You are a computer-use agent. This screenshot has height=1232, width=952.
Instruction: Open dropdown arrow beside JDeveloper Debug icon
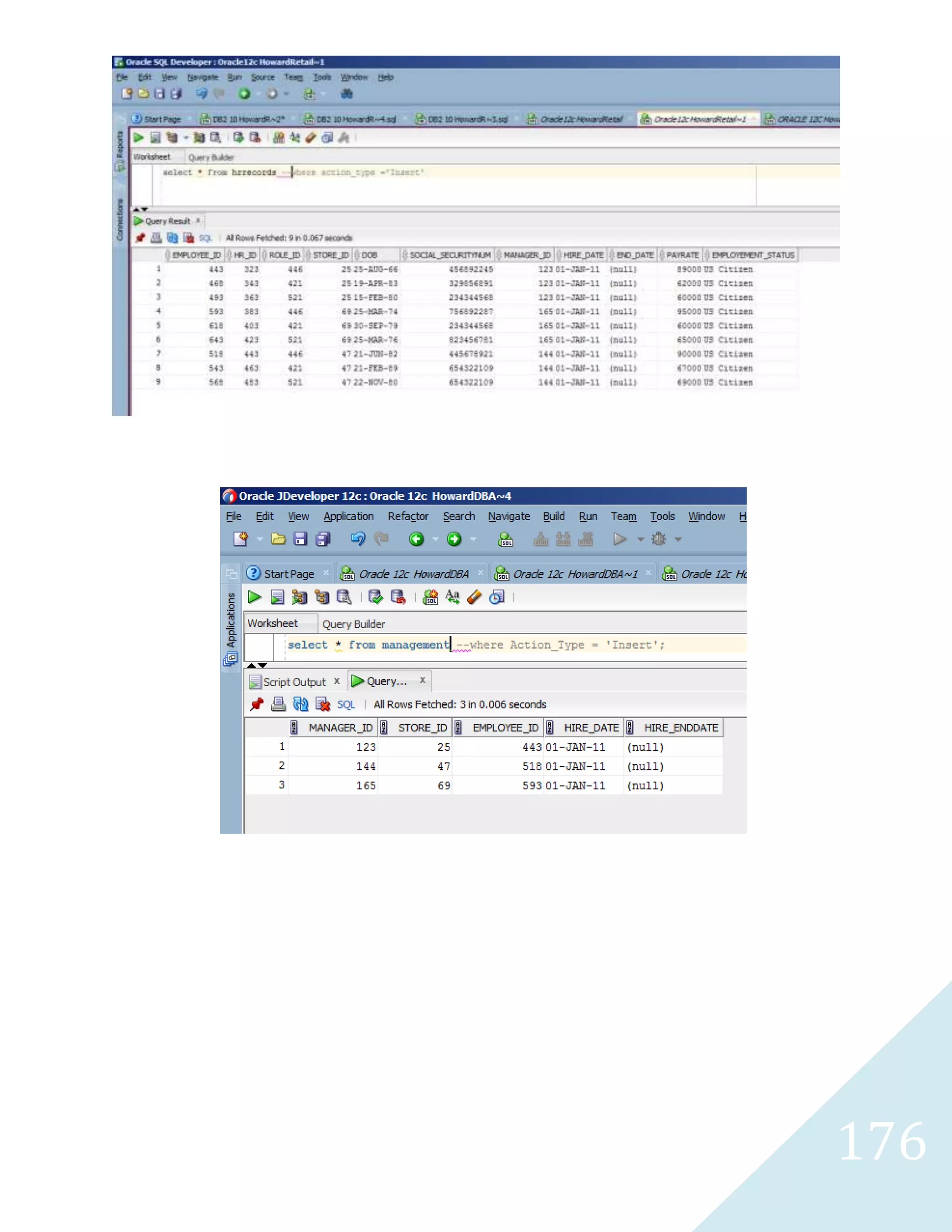pyautogui.click(x=679, y=539)
